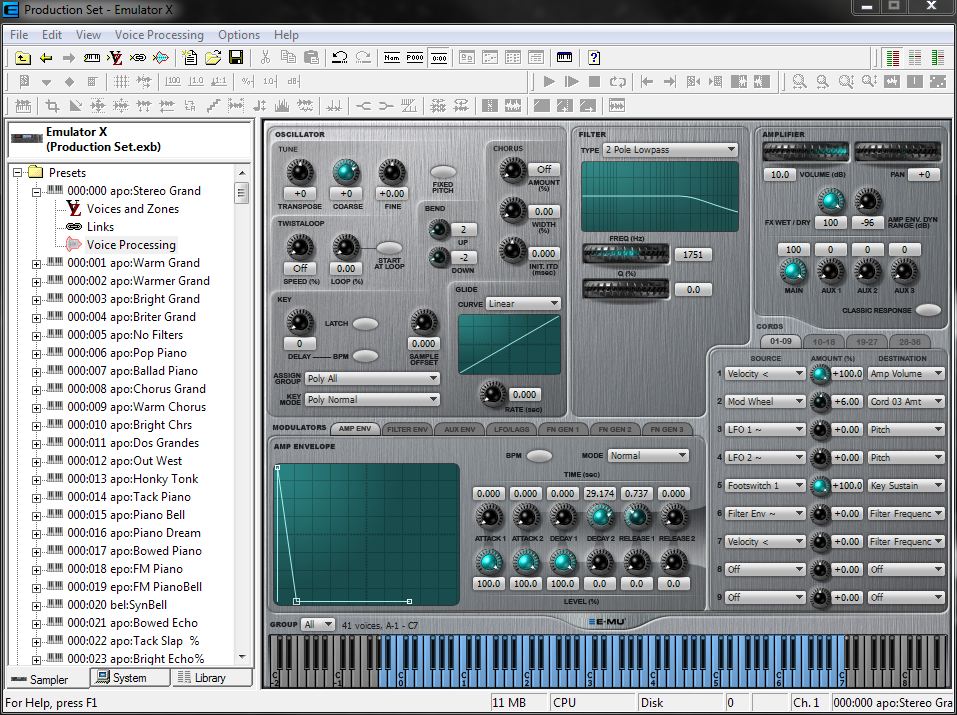Screen dimensions: 957x715
Task: Click the preset tree scroll-down arrow
Action: tap(242, 657)
